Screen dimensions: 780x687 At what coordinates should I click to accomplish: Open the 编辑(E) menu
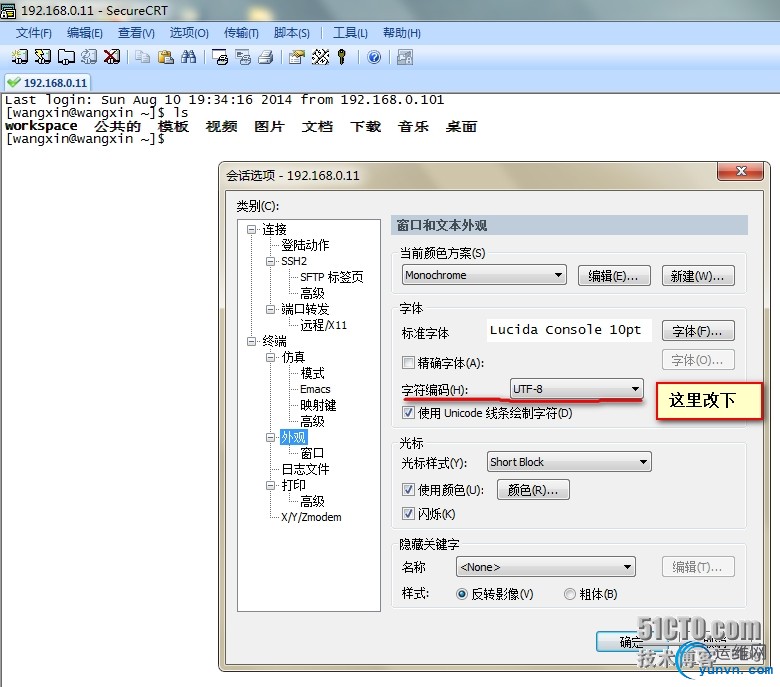(85, 33)
